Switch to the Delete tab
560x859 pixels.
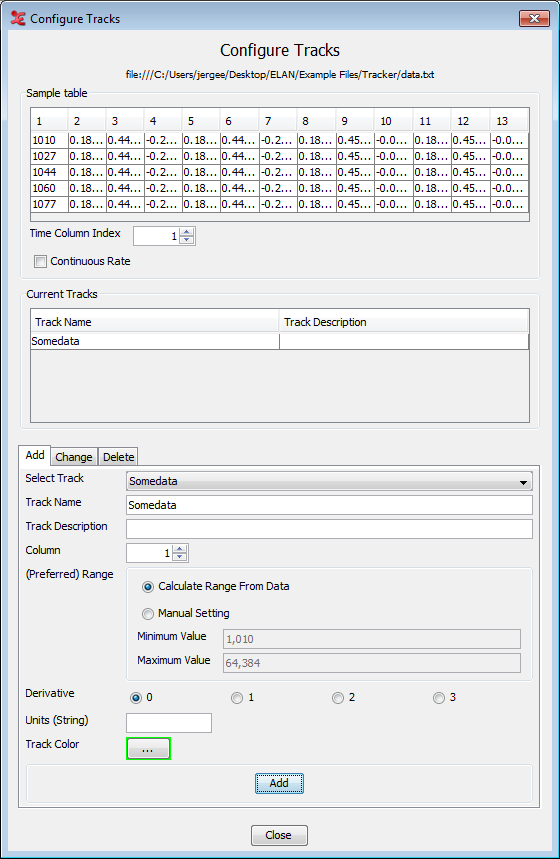click(x=118, y=457)
